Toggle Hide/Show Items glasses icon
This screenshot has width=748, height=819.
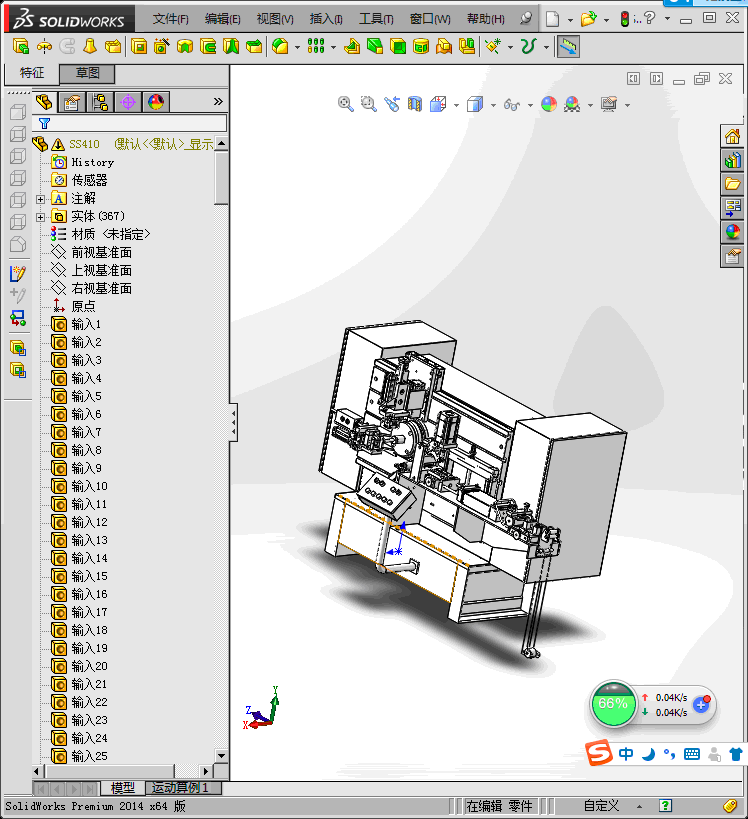512,104
